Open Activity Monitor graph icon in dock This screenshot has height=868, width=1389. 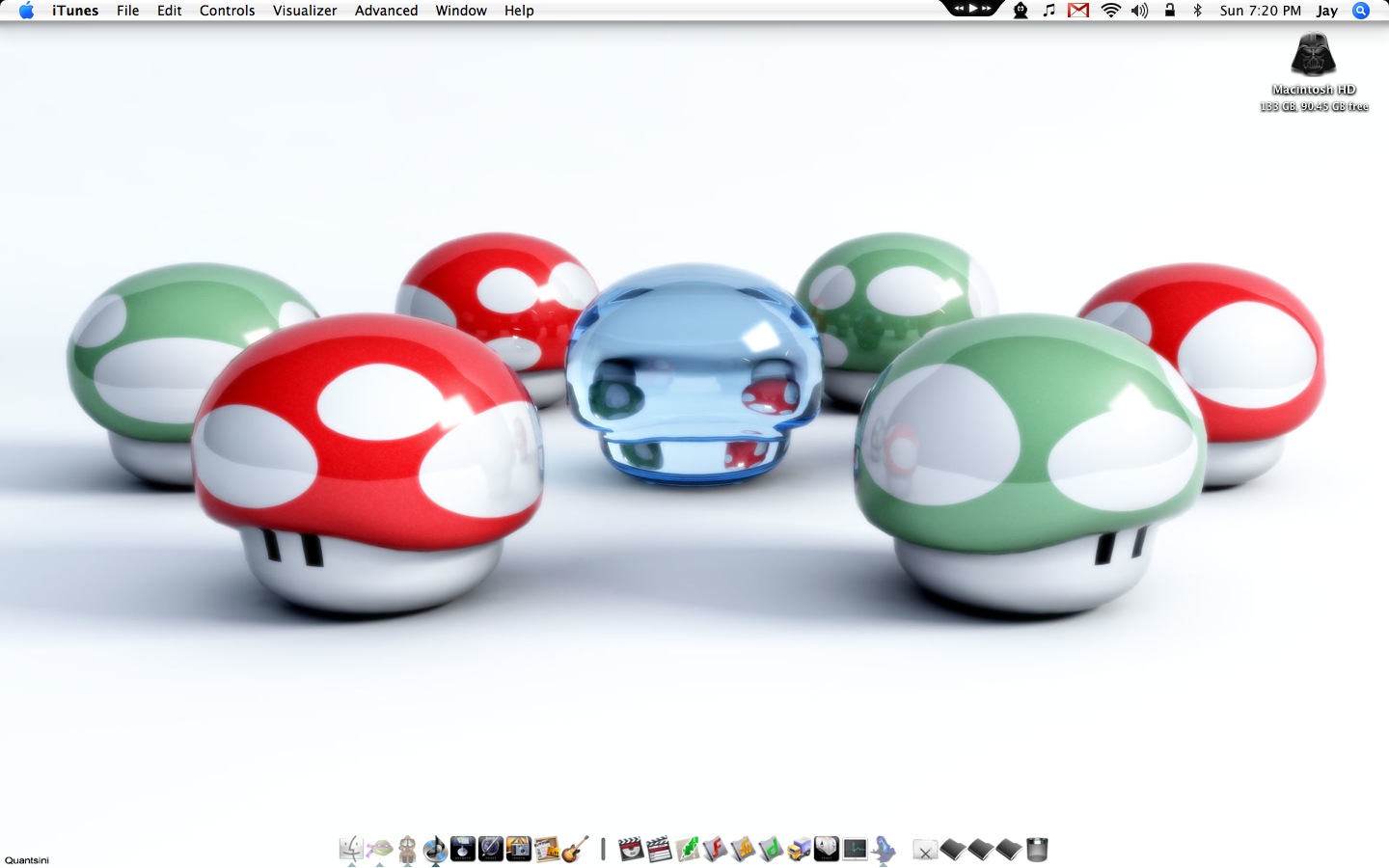click(x=855, y=849)
